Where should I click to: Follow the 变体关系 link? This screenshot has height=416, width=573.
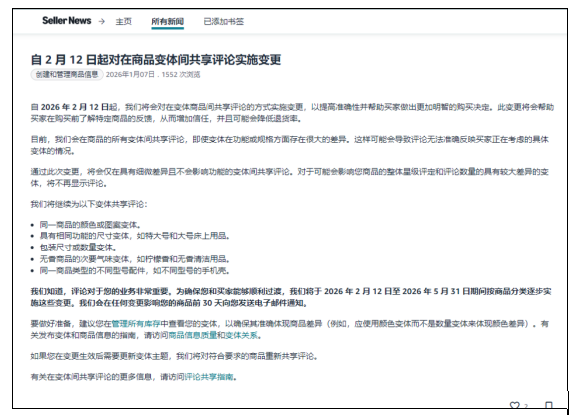(x=241, y=335)
